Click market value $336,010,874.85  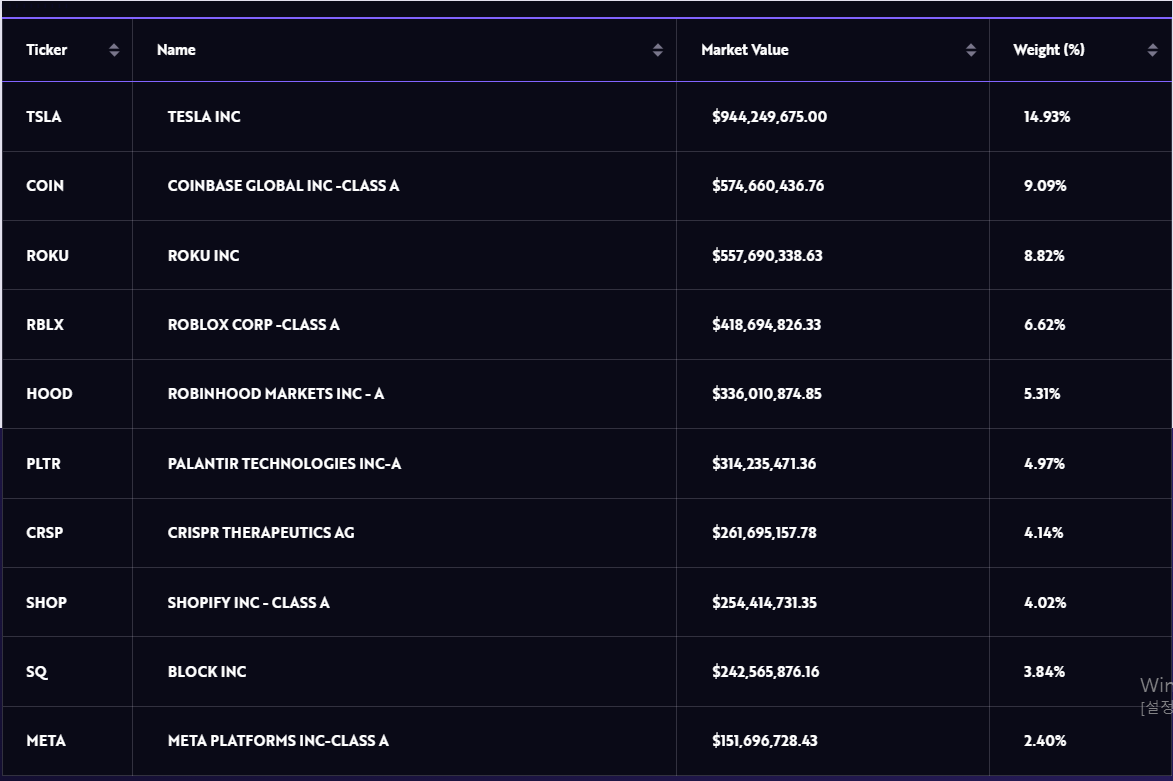[767, 393]
